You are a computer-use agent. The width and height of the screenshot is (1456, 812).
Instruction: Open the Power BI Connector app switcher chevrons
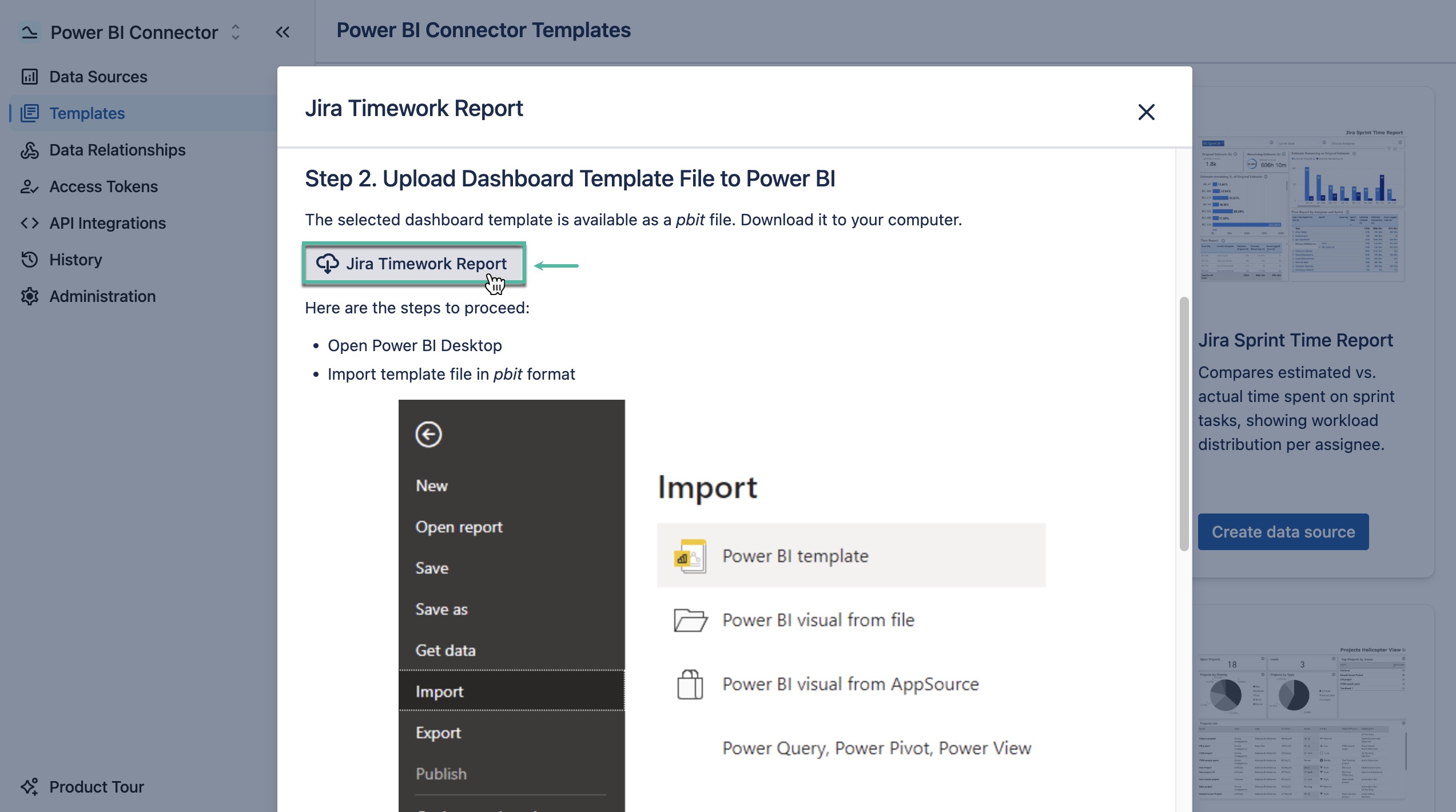coord(234,32)
